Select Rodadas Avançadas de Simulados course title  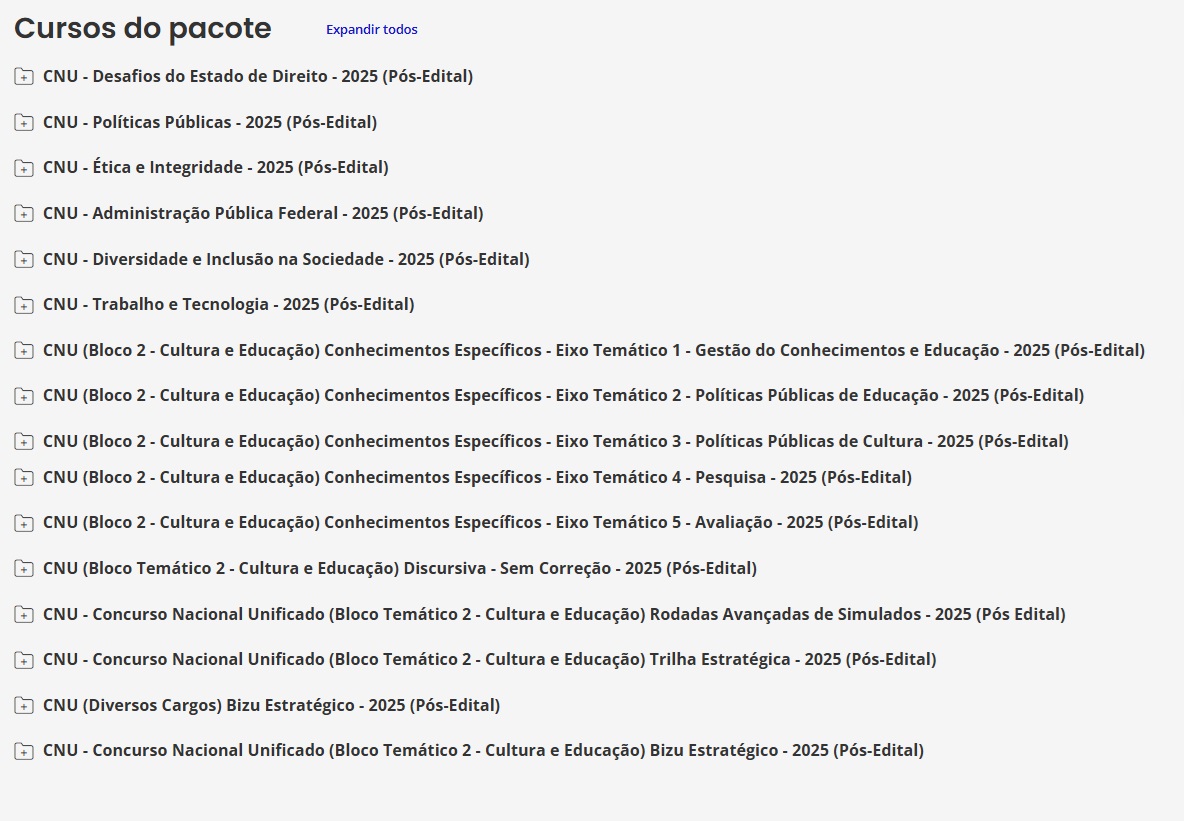(x=554, y=614)
